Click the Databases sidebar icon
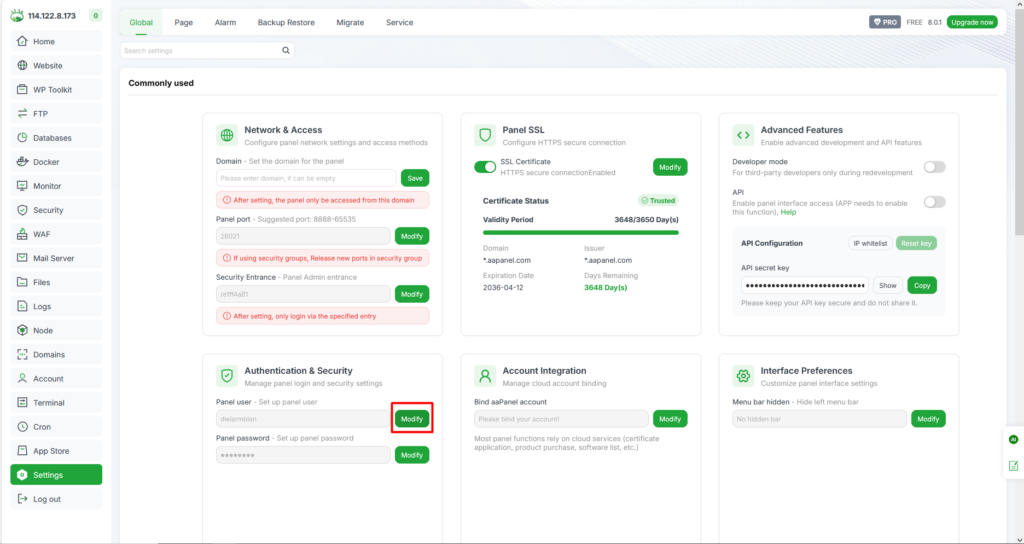The height and width of the screenshot is (544, 1024). pos(23,138)
